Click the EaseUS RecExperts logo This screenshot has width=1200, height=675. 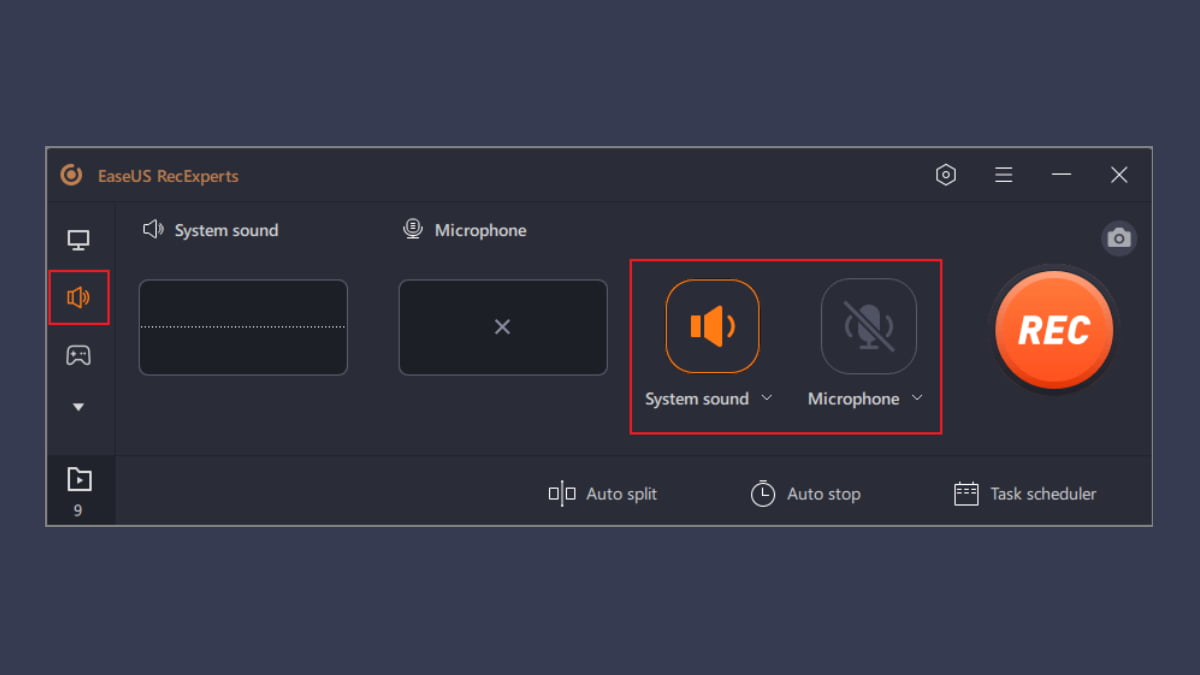click(71, 176)
